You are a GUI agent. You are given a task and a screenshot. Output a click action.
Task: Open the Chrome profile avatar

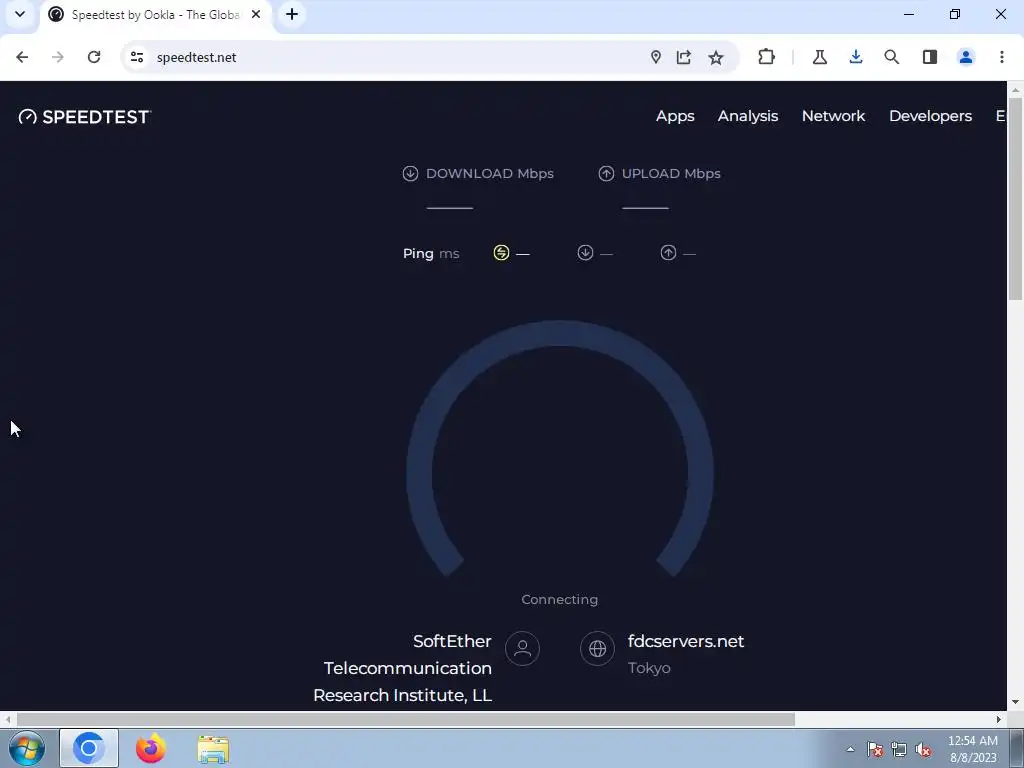point(966,57)
